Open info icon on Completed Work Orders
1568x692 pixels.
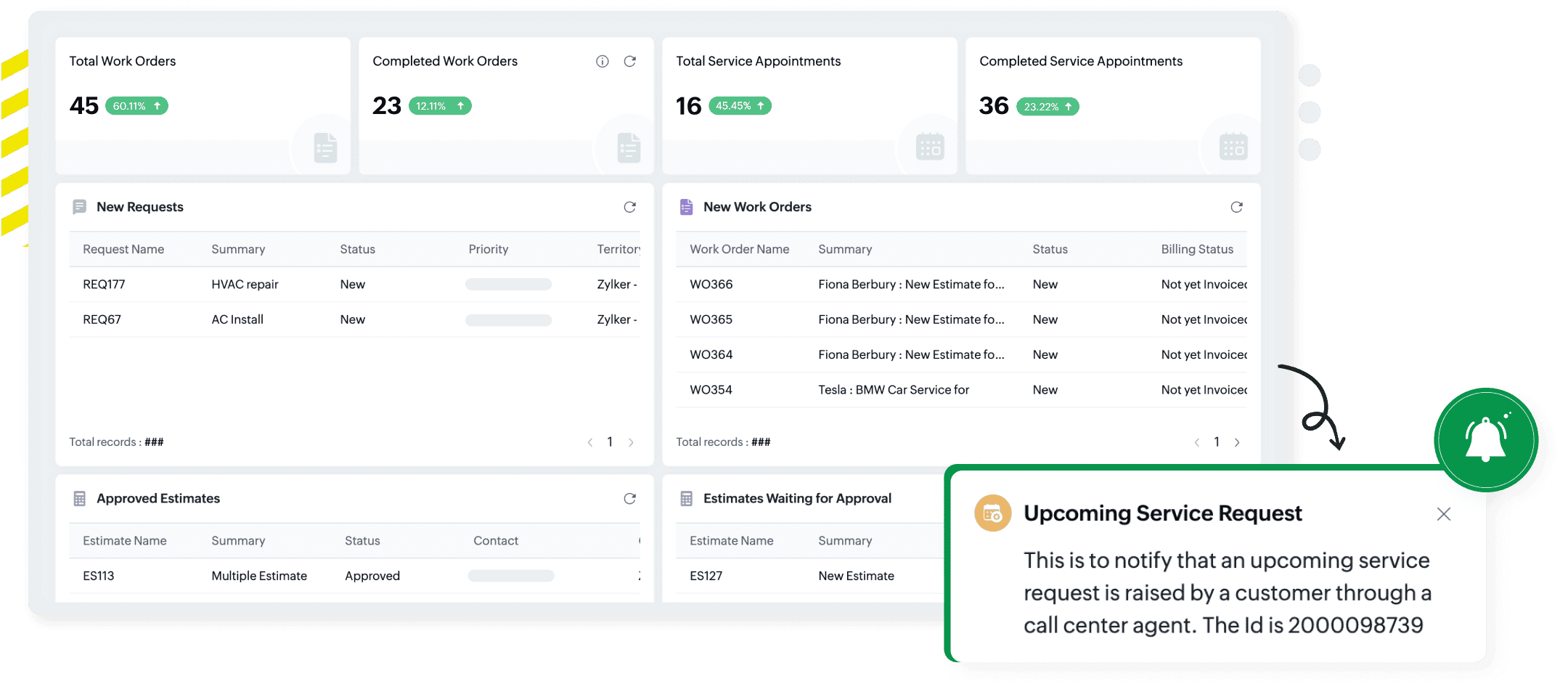click(602, 61)
